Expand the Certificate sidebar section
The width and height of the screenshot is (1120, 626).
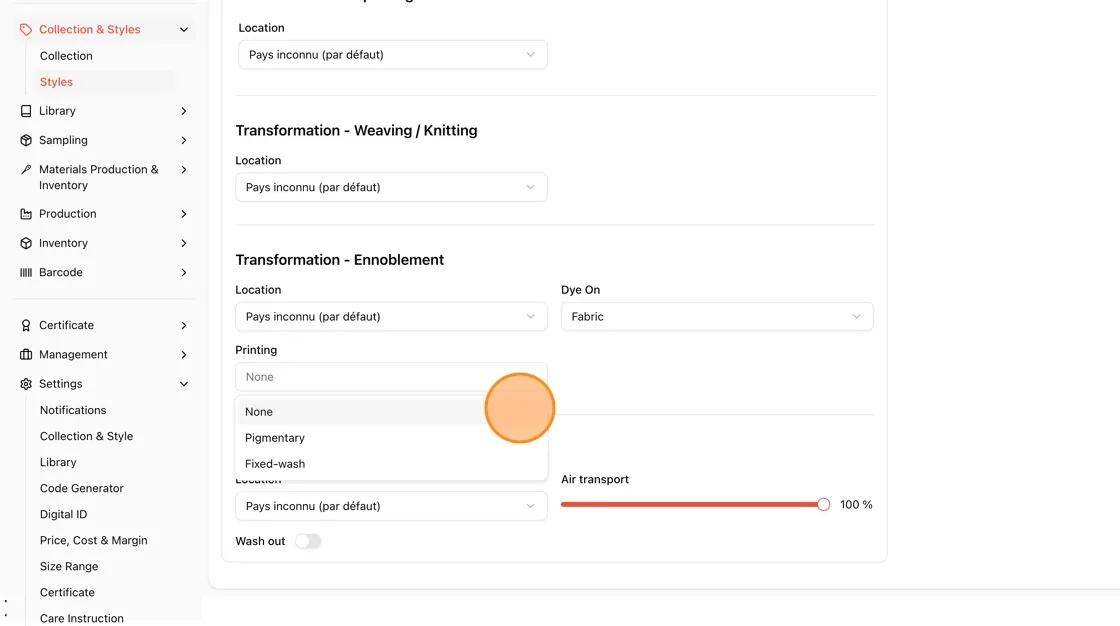(x=184, y=325)
